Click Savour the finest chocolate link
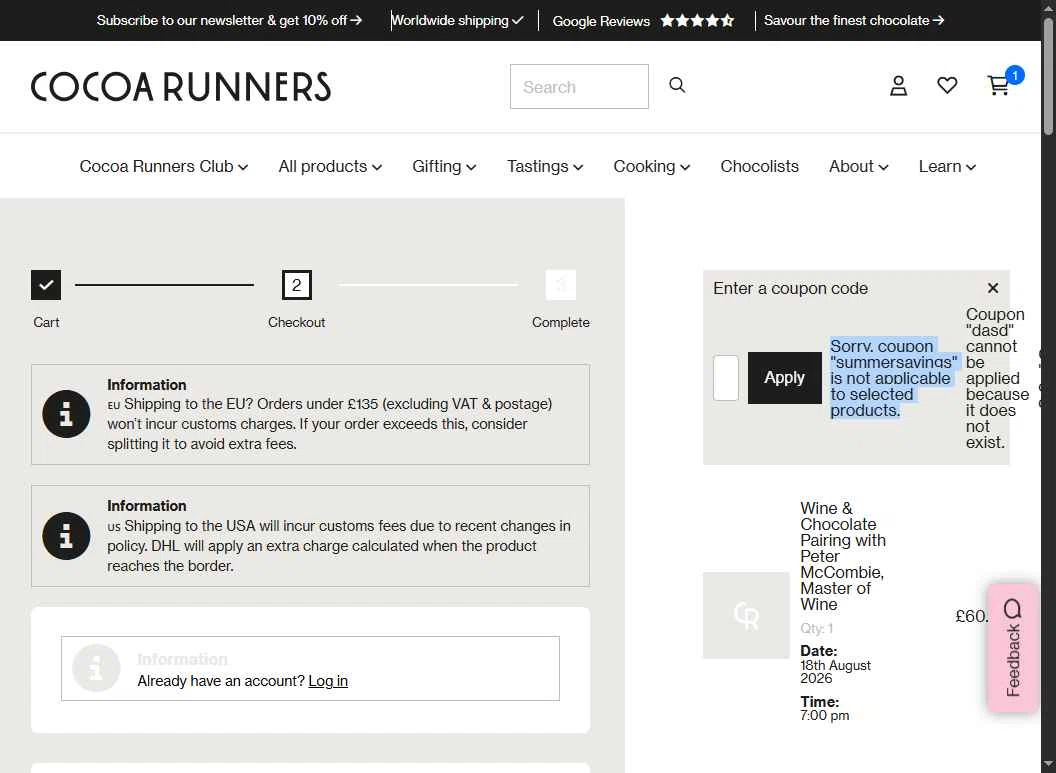The image size is (1056, 773). 854,20
